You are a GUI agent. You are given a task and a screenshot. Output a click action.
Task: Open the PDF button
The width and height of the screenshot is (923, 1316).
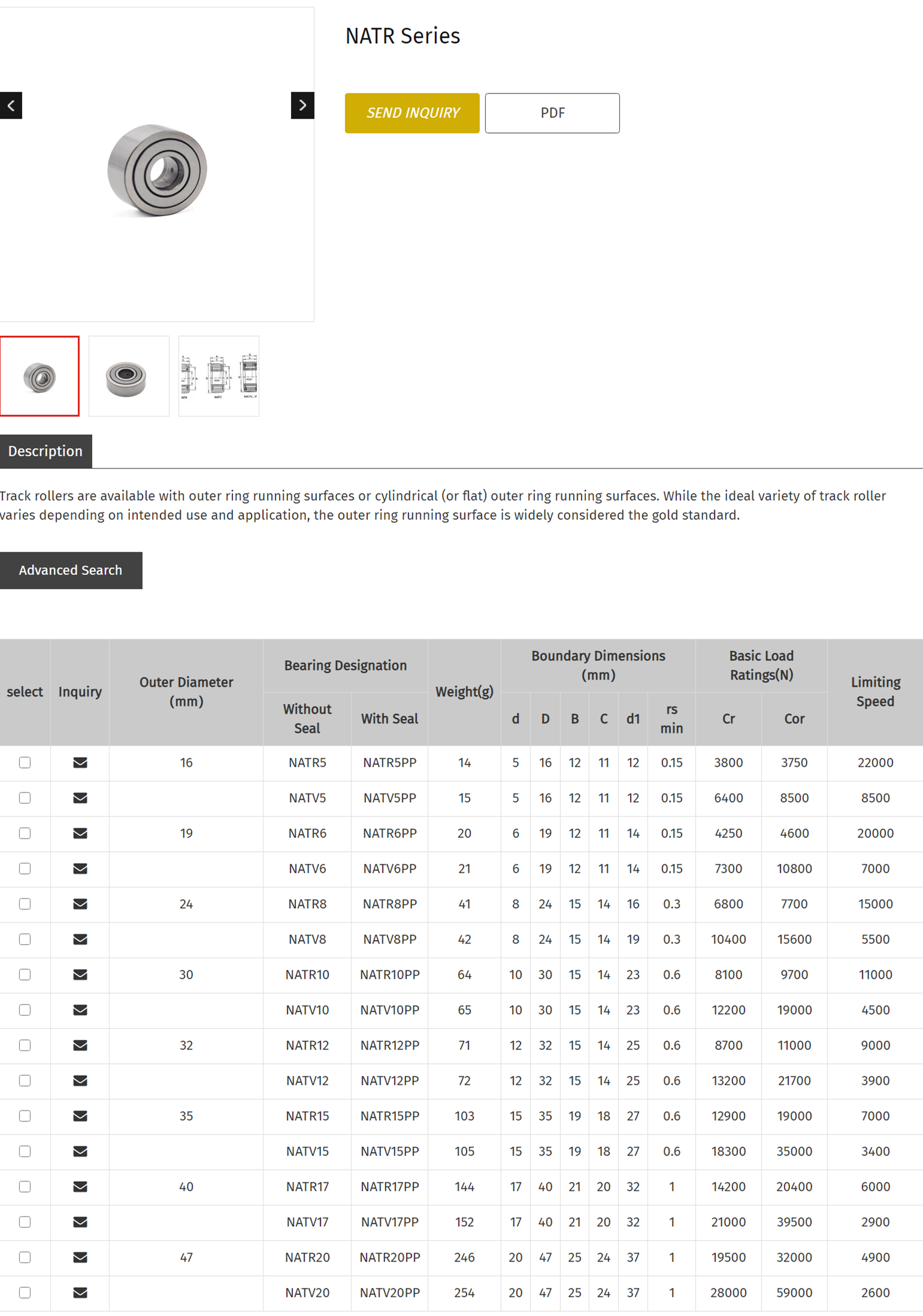pos(552,113)
